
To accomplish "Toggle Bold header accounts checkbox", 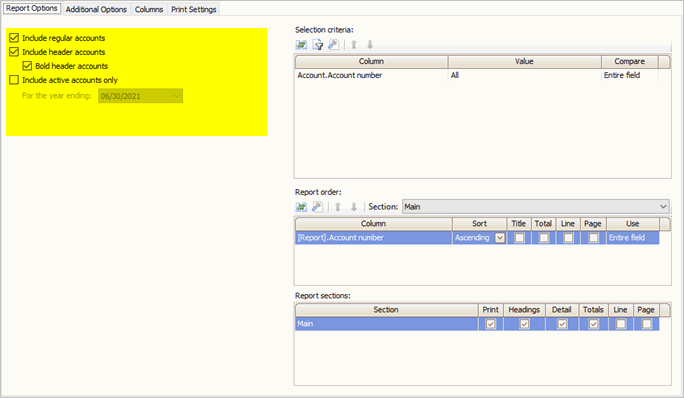I will coord(27,66).
